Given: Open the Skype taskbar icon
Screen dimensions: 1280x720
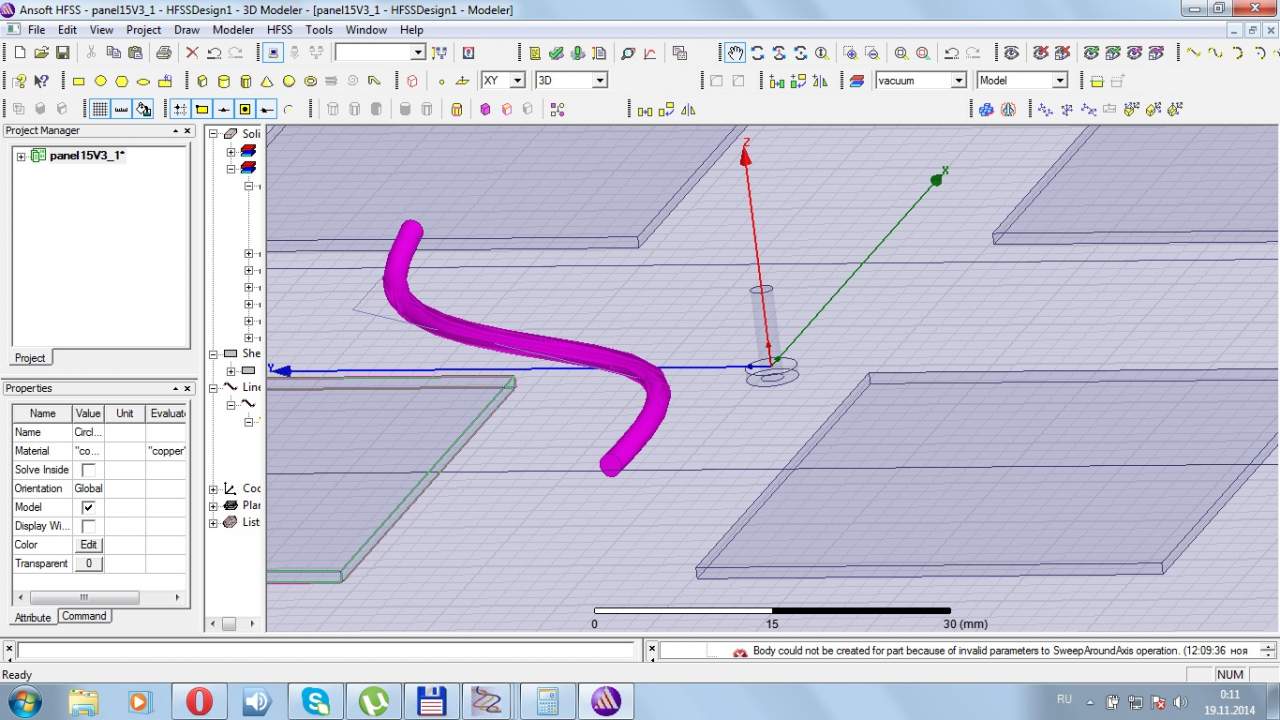Looking at the screenshot, I should [x=316, y=701].
